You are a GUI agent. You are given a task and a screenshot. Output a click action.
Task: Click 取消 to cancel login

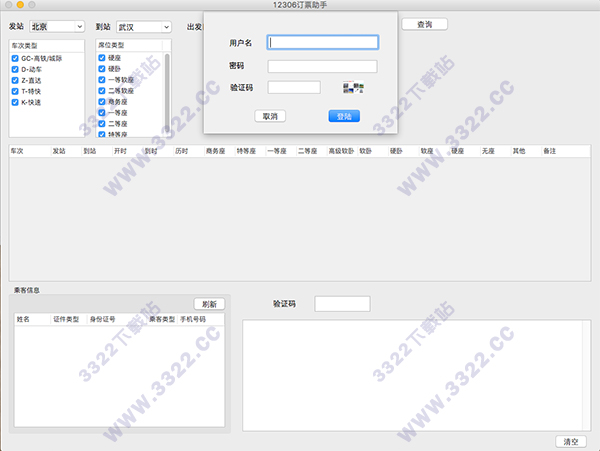pyautogui.click(x=270, y=116)
